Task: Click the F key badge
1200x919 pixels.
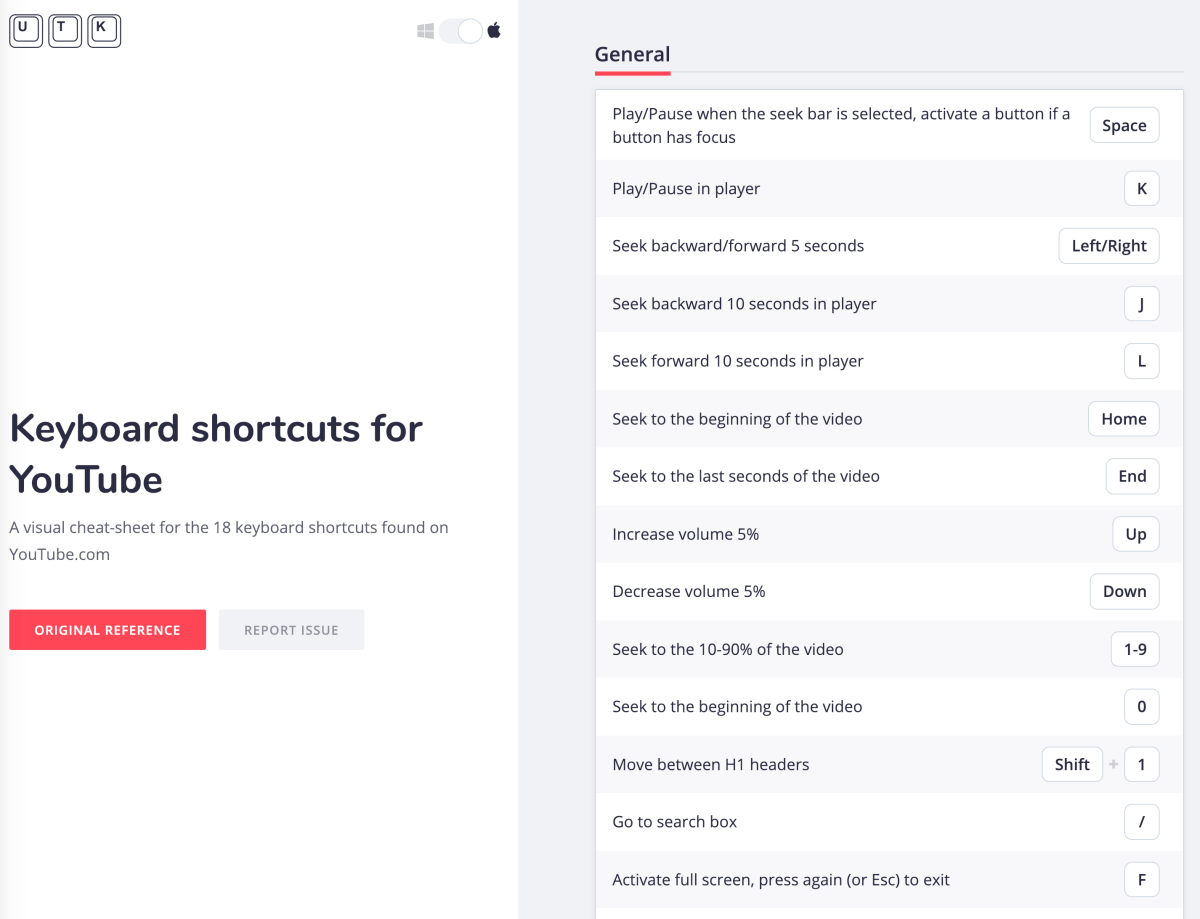Action: click(x=1141, y=880)
